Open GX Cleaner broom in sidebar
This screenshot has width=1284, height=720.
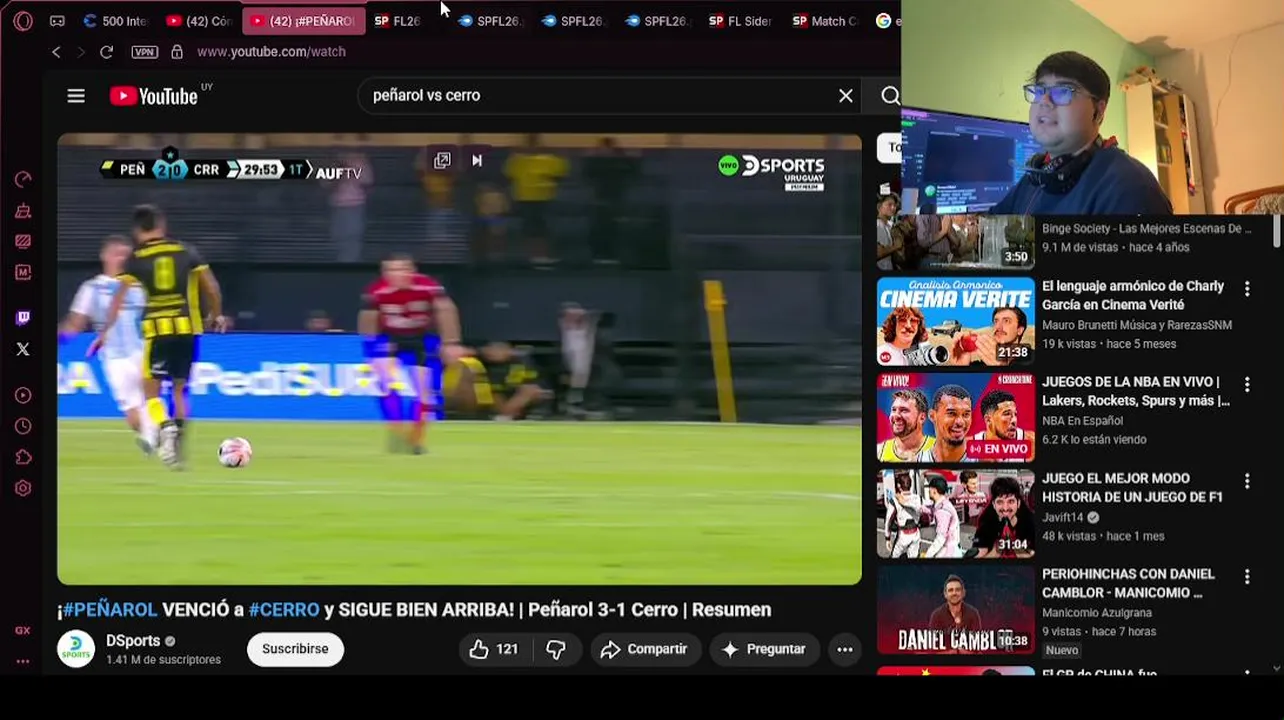click(23, 211)
